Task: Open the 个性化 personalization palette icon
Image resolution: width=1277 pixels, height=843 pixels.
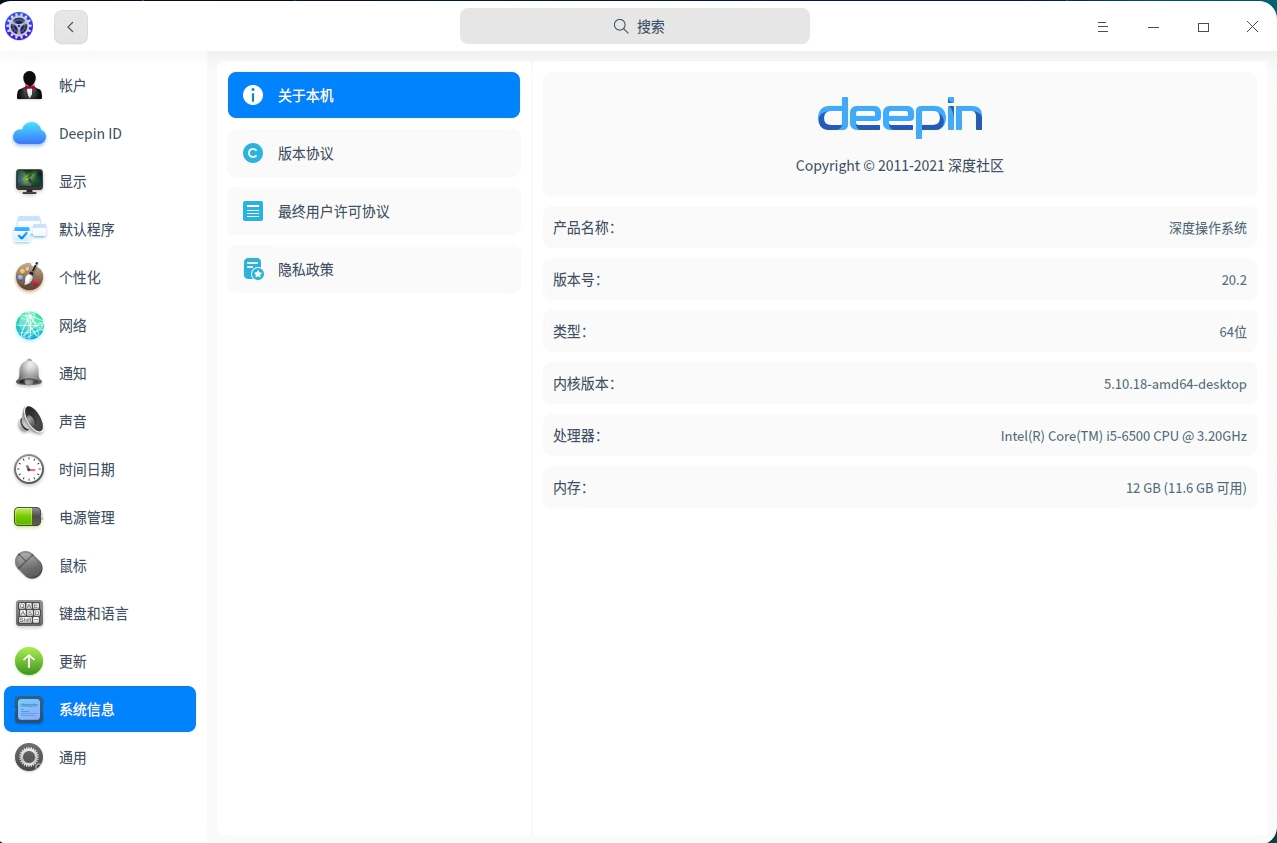Action: (x=29, y=278)
